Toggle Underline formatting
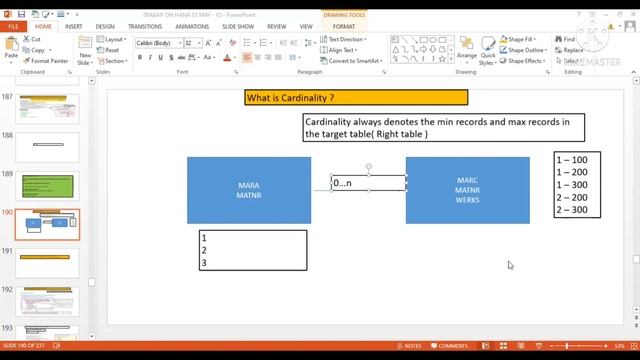The image size is (640, 360). coord(160,58)
